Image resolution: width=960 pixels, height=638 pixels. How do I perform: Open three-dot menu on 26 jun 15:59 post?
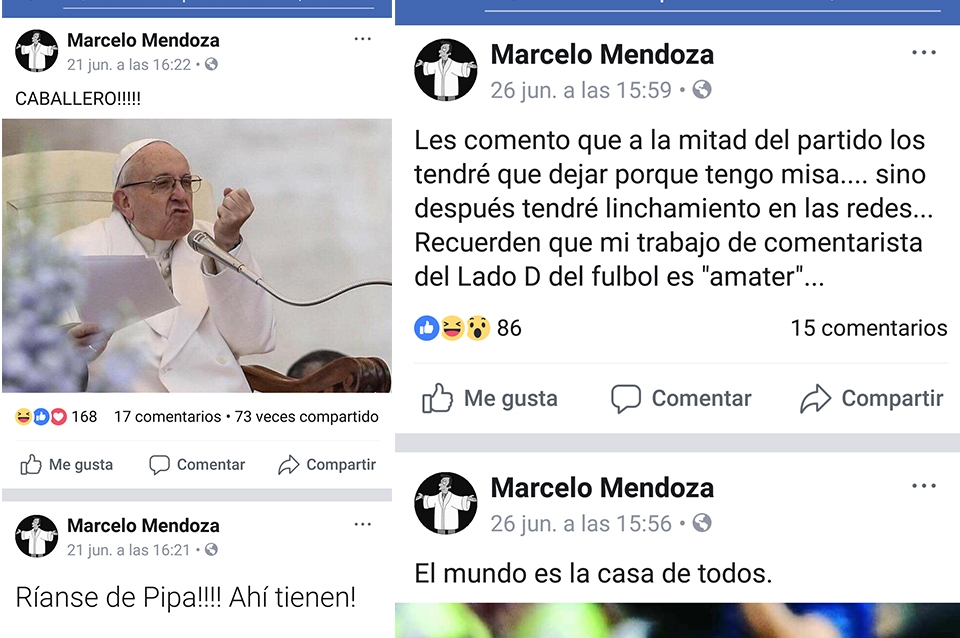click(x=923, y=53)
